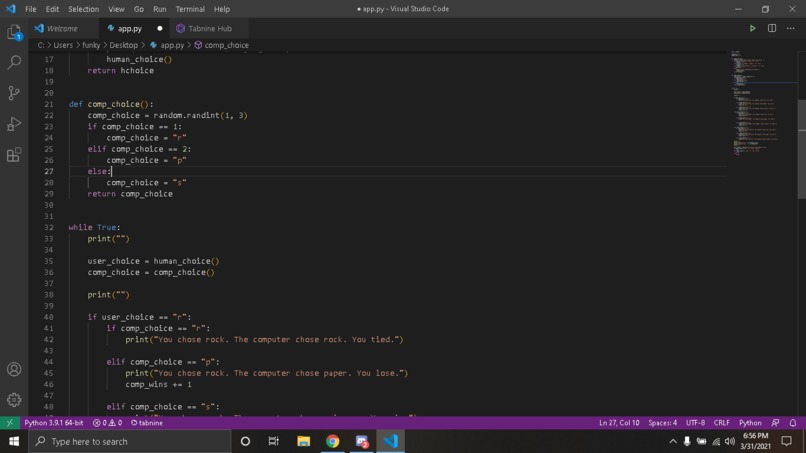806x453 pixels.
Task: Open the Go menu
Action: 139,9
